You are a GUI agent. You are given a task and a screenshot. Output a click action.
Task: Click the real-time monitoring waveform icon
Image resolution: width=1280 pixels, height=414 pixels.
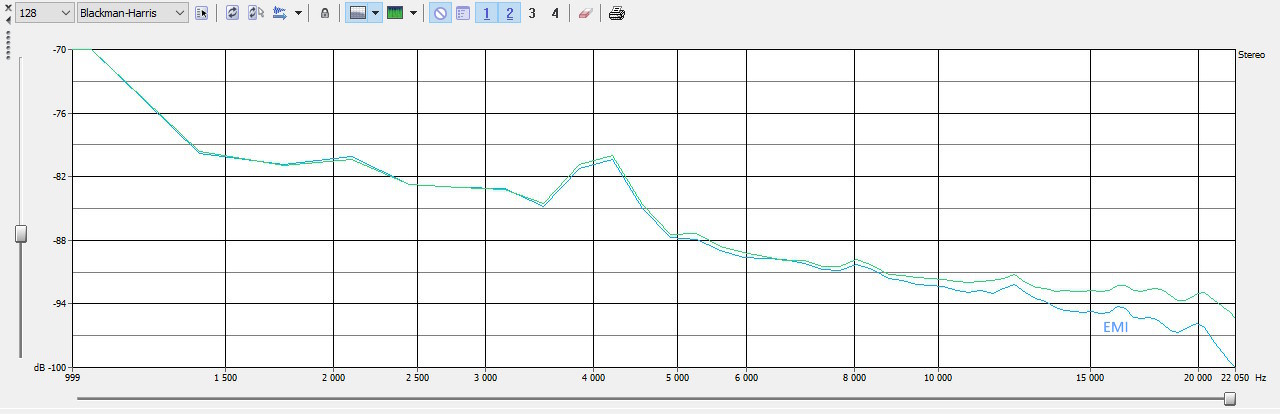pyautogui.click(x=280, y=13)
